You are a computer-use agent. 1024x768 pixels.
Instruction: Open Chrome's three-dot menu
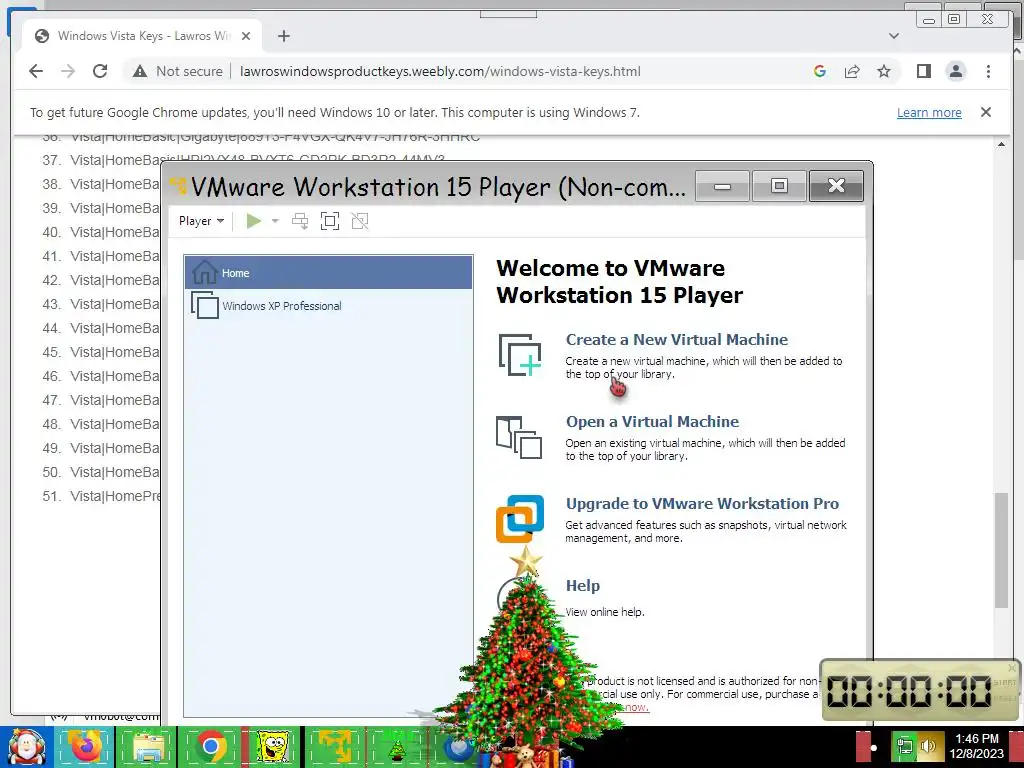coord(988,71)
